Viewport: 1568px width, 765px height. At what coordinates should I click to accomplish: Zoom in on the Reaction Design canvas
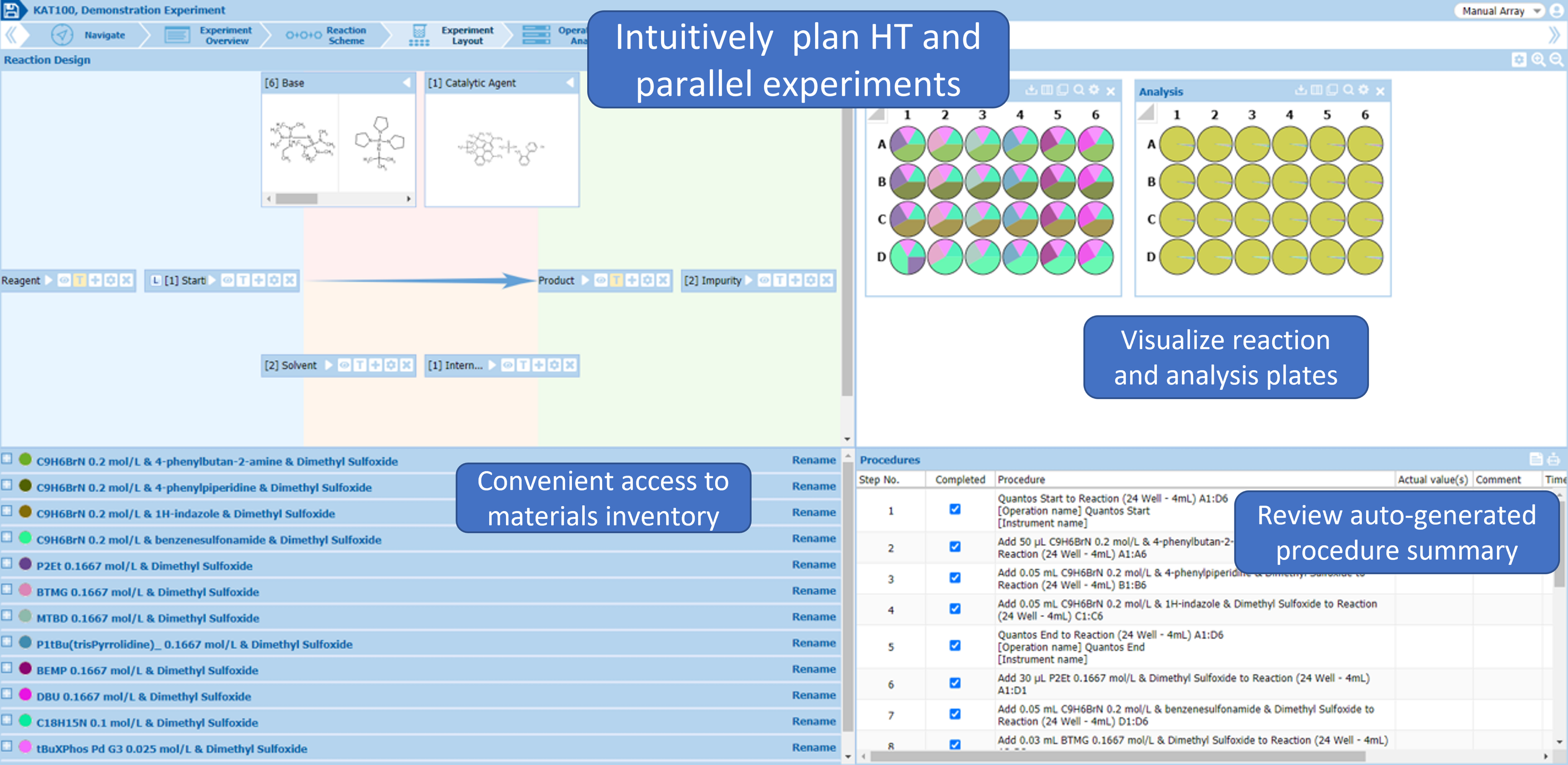[x=1538, y=59]
